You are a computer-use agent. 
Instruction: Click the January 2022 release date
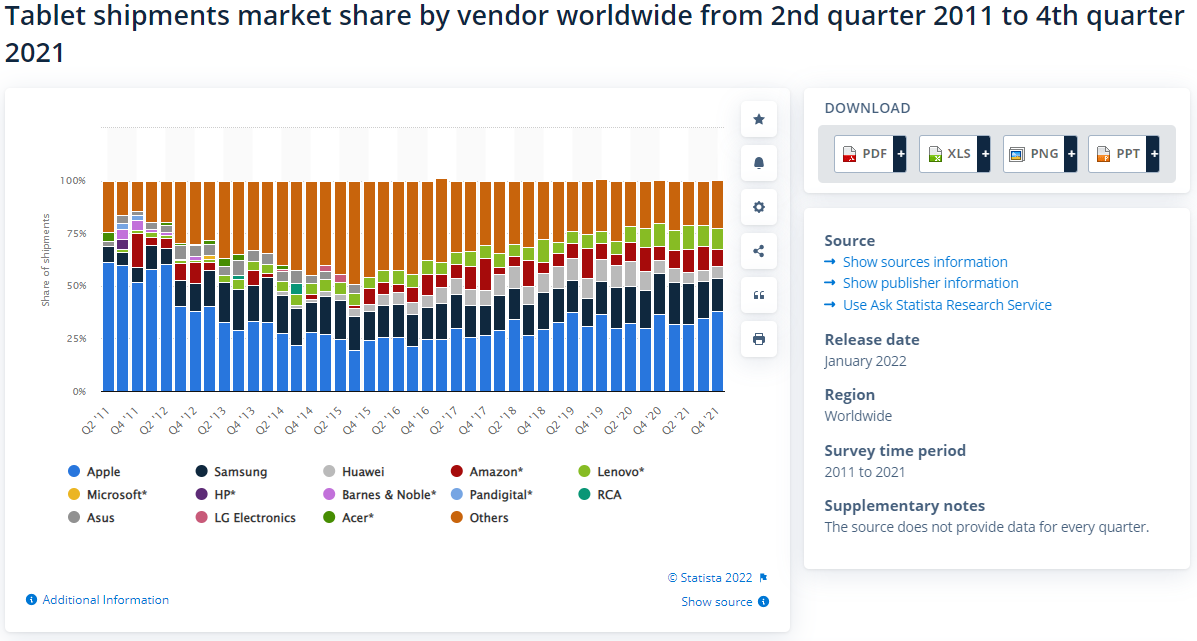click(x=866, y=361)
